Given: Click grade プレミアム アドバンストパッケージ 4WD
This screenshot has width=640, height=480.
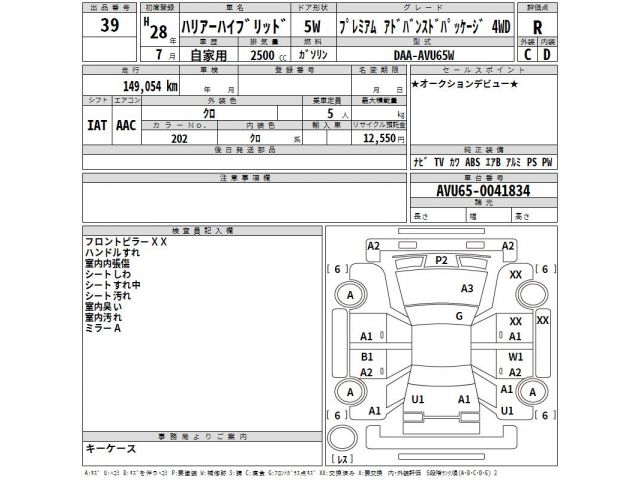Looking at the screenshot, I should click(424, 27).
